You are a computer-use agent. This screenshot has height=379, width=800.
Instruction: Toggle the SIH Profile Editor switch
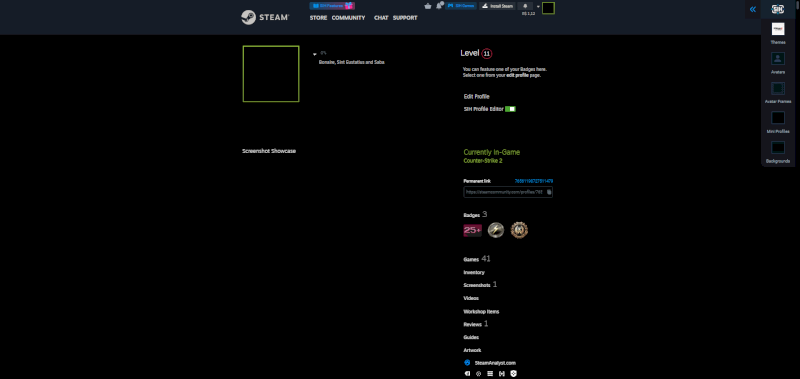point(510,109)
